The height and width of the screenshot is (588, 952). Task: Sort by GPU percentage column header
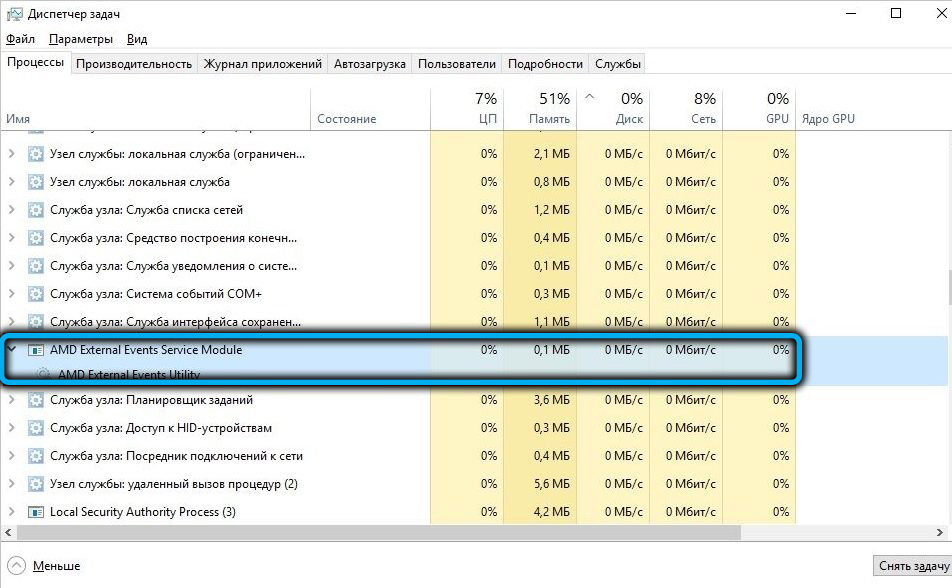[759, 109]
